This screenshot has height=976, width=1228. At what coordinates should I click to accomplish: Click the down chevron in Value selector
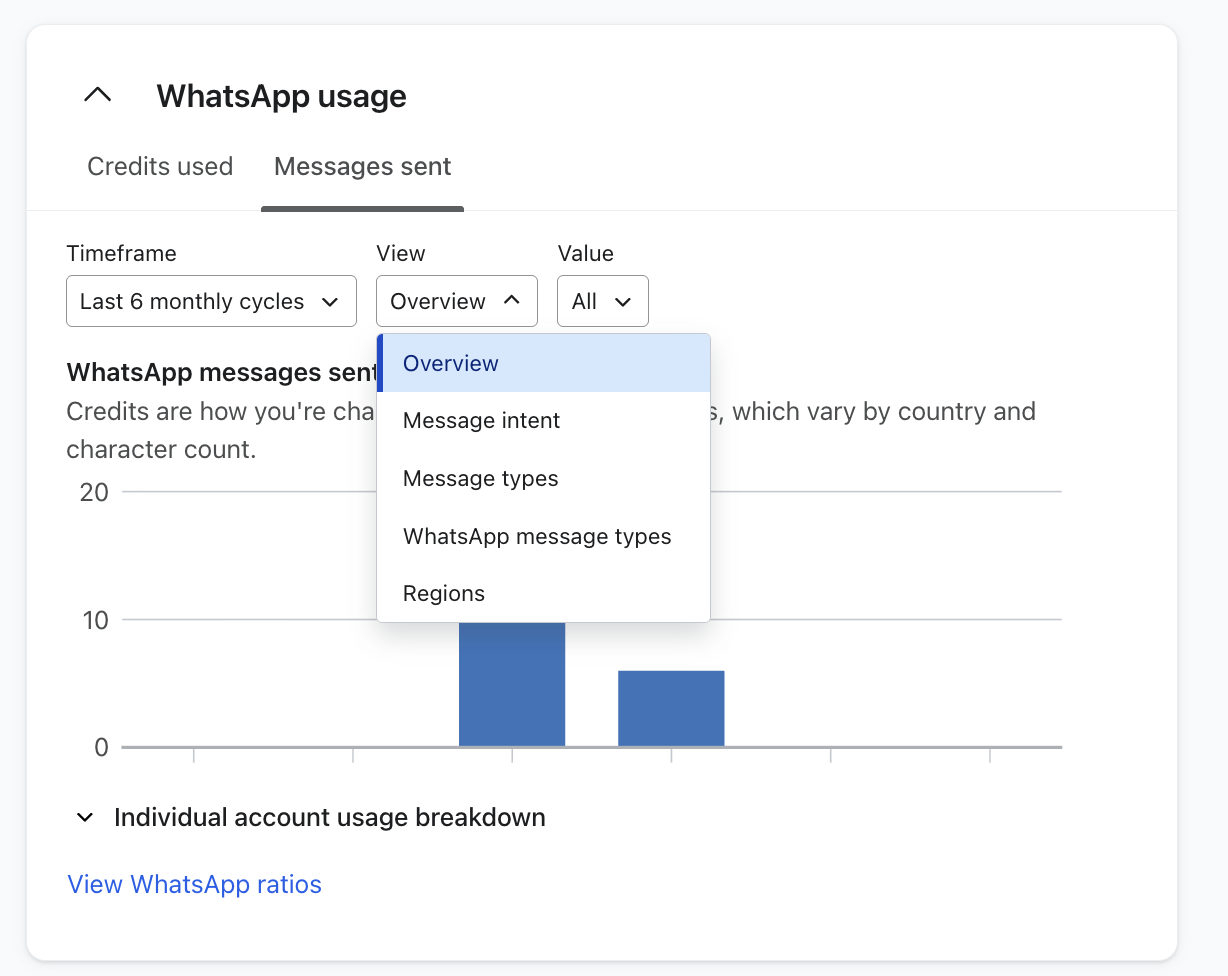tap(623, 302)
